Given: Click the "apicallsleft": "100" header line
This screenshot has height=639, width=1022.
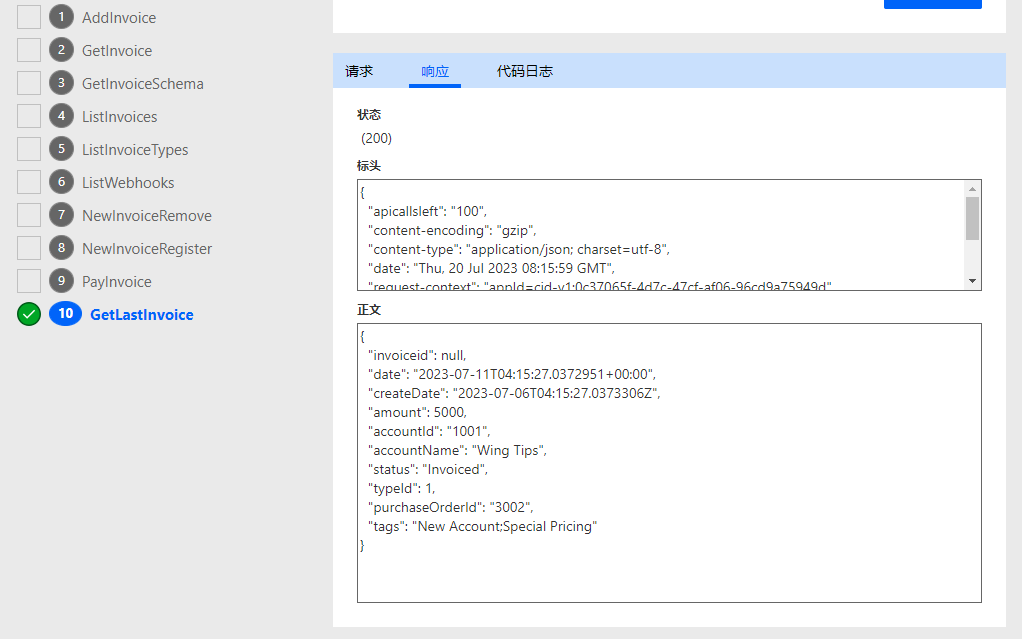Looking at the screenshot, I should pos(428,211).
